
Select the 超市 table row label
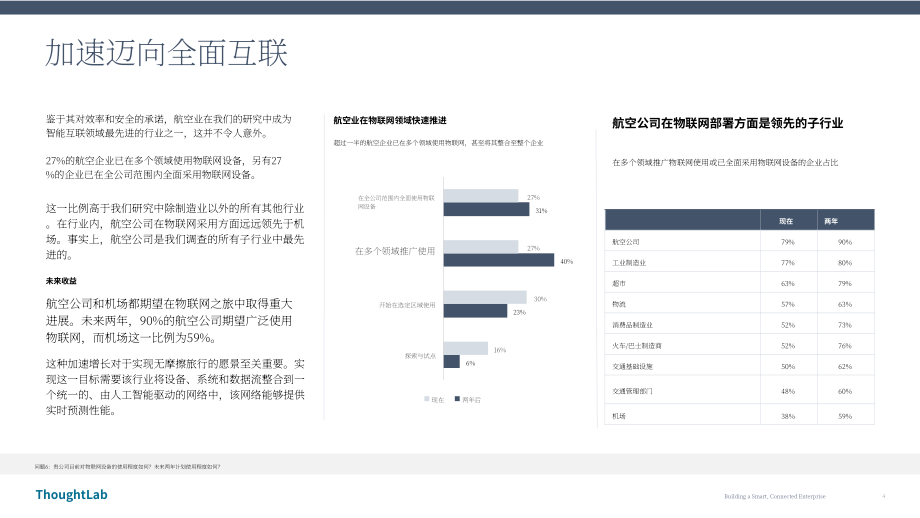619,283
